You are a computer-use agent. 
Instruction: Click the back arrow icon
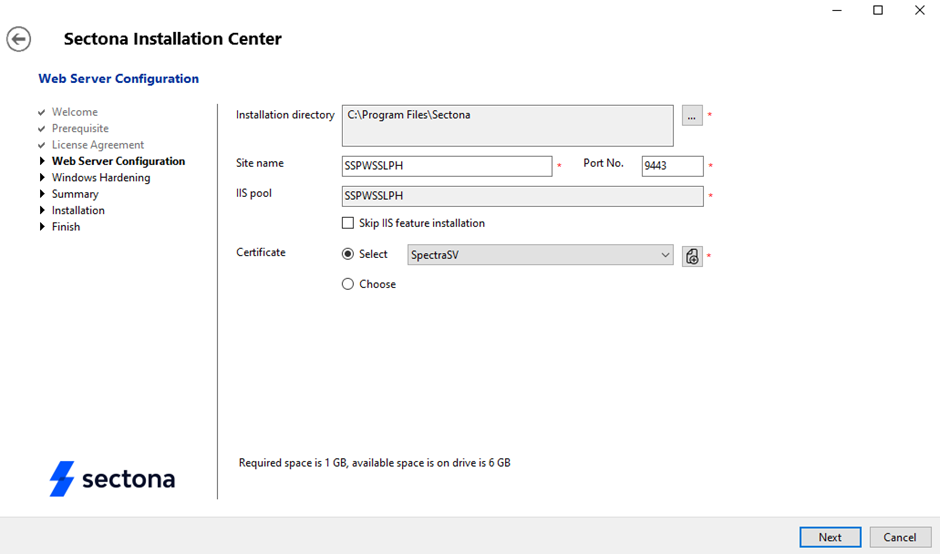pyautogui.click(x=18, y=39)
